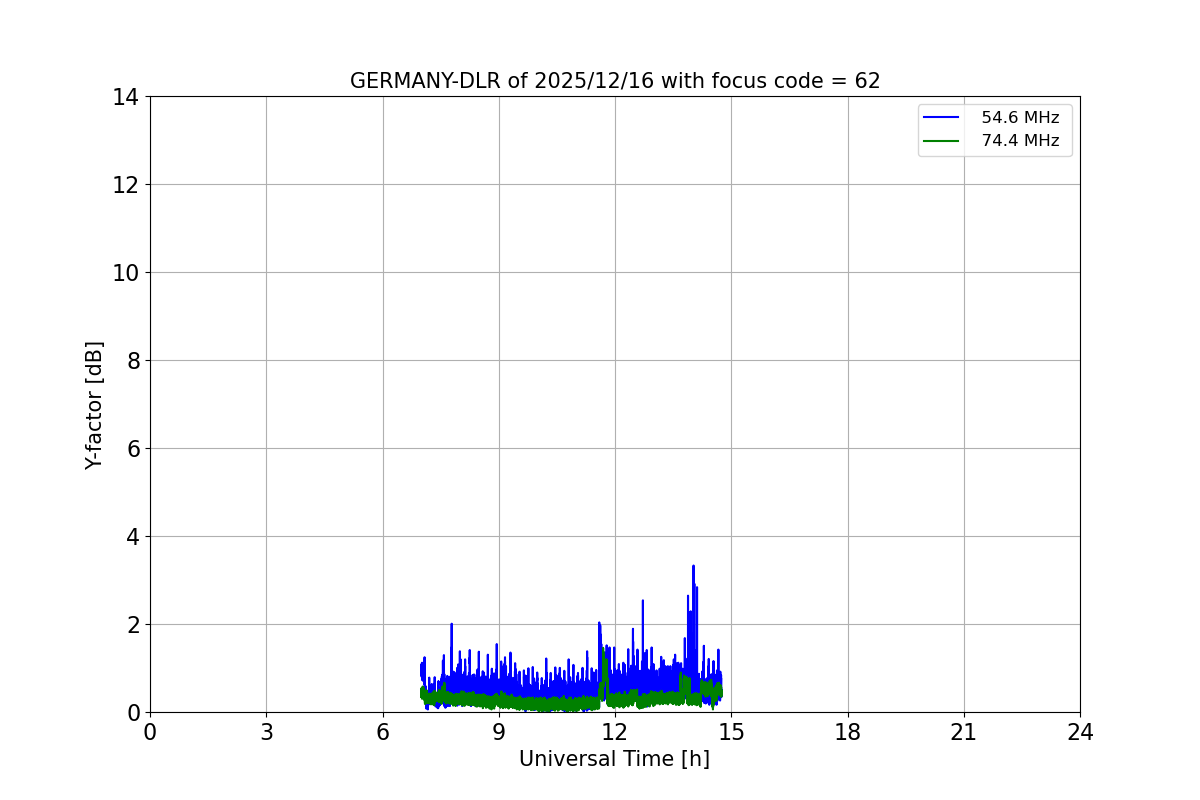1200x800 pixels.
Task: Click the y-axis tick label 14
Action: point(126,97)
